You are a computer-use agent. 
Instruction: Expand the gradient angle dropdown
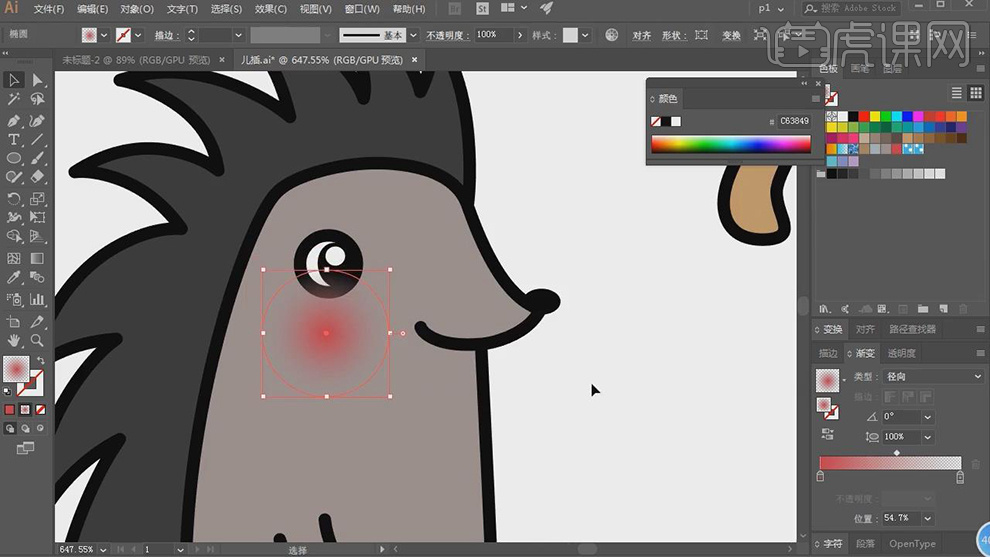(x=928, y=417)
